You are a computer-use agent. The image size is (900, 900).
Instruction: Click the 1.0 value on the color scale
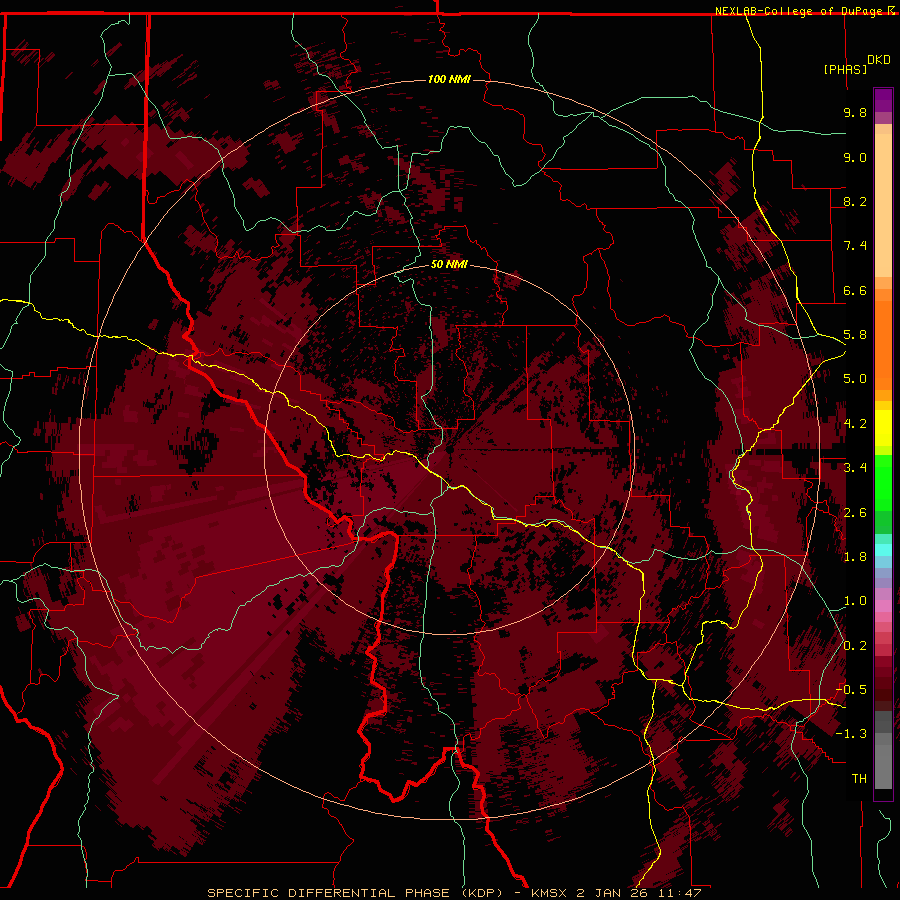pos(855,601)
